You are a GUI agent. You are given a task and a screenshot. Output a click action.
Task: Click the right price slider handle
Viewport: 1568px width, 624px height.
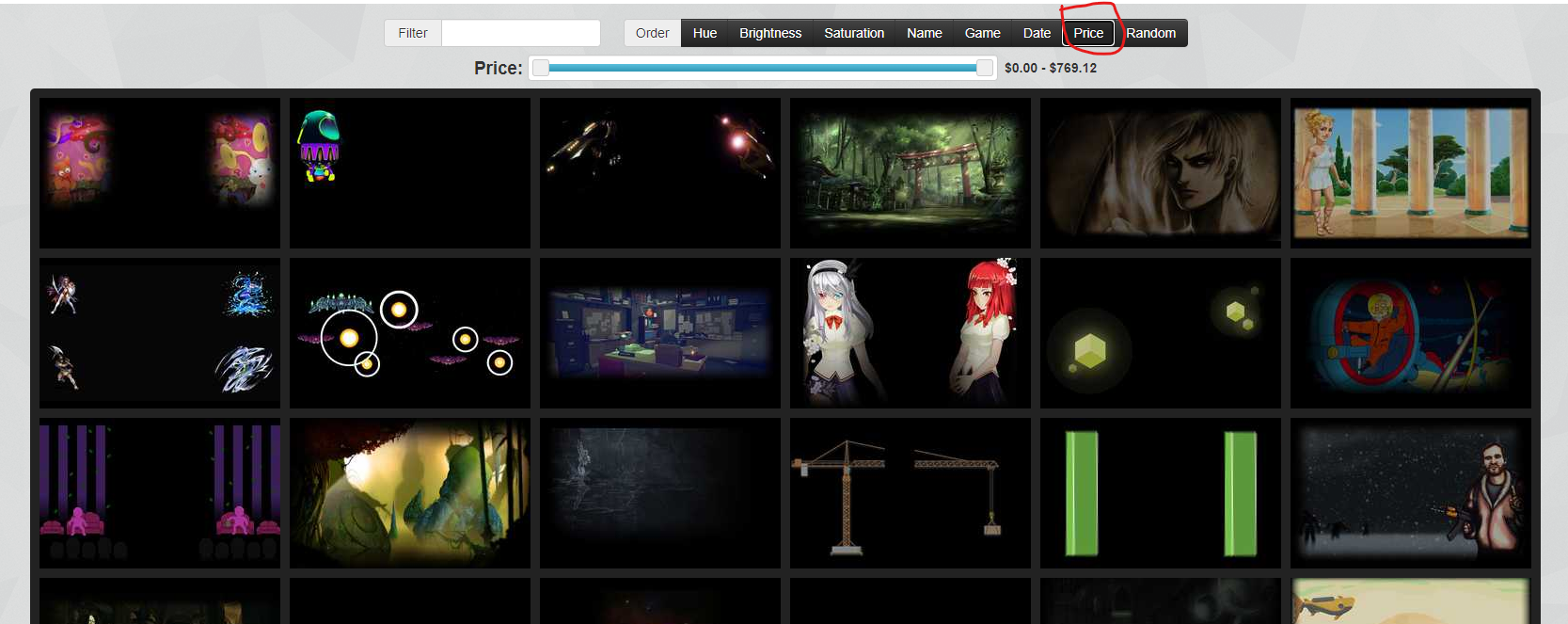tap(985, 68)
